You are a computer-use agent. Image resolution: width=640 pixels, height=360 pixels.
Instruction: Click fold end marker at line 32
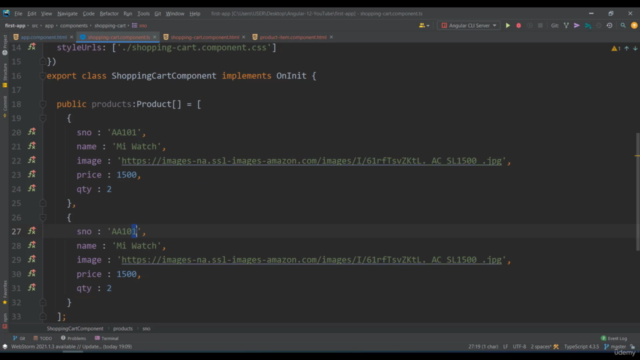42,302
